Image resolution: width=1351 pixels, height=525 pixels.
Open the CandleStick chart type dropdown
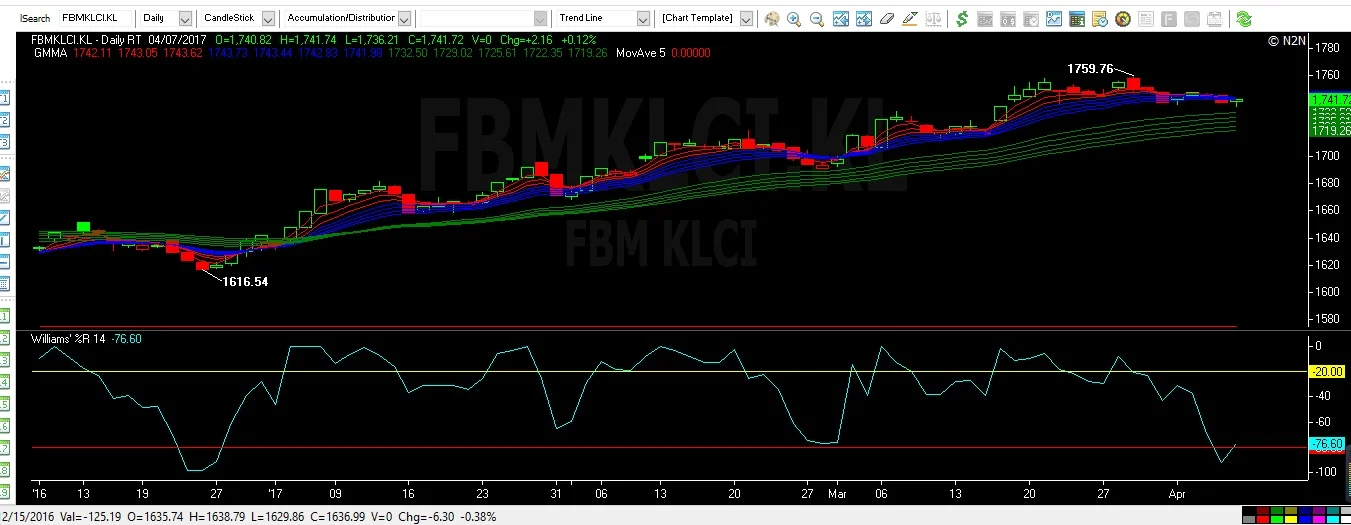(268, 18)
